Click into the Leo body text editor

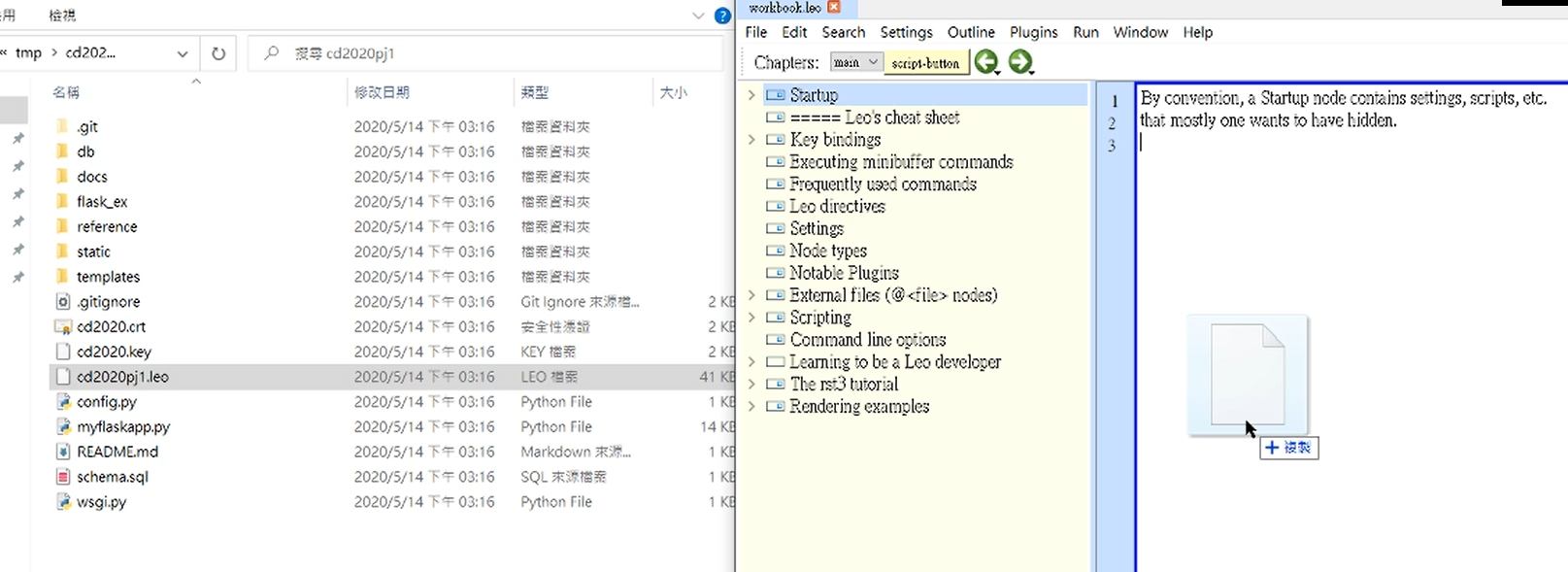click(x=1351, y=327)
